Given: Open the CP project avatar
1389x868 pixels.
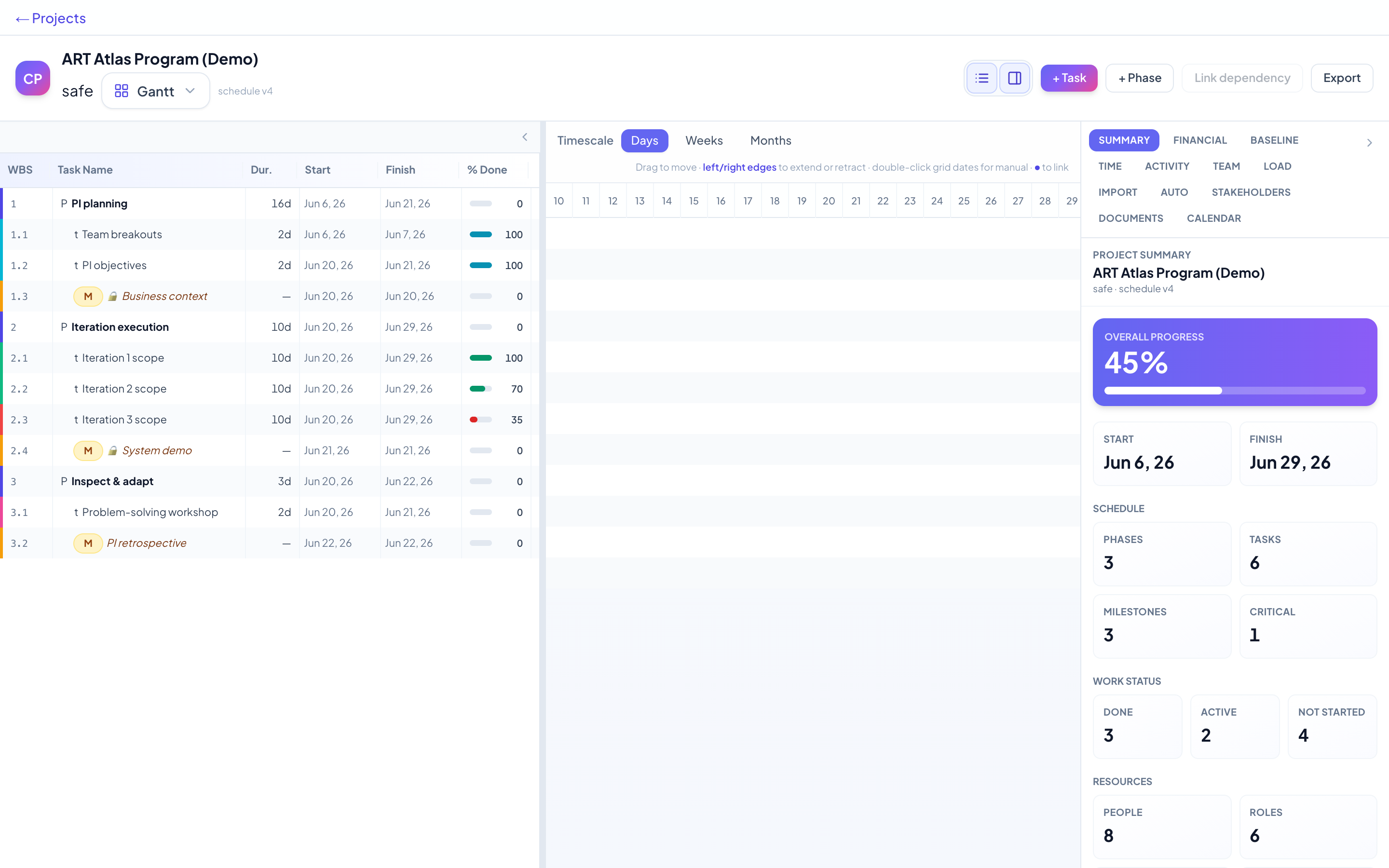Looking at the screenshot, I should click(33, 78).
